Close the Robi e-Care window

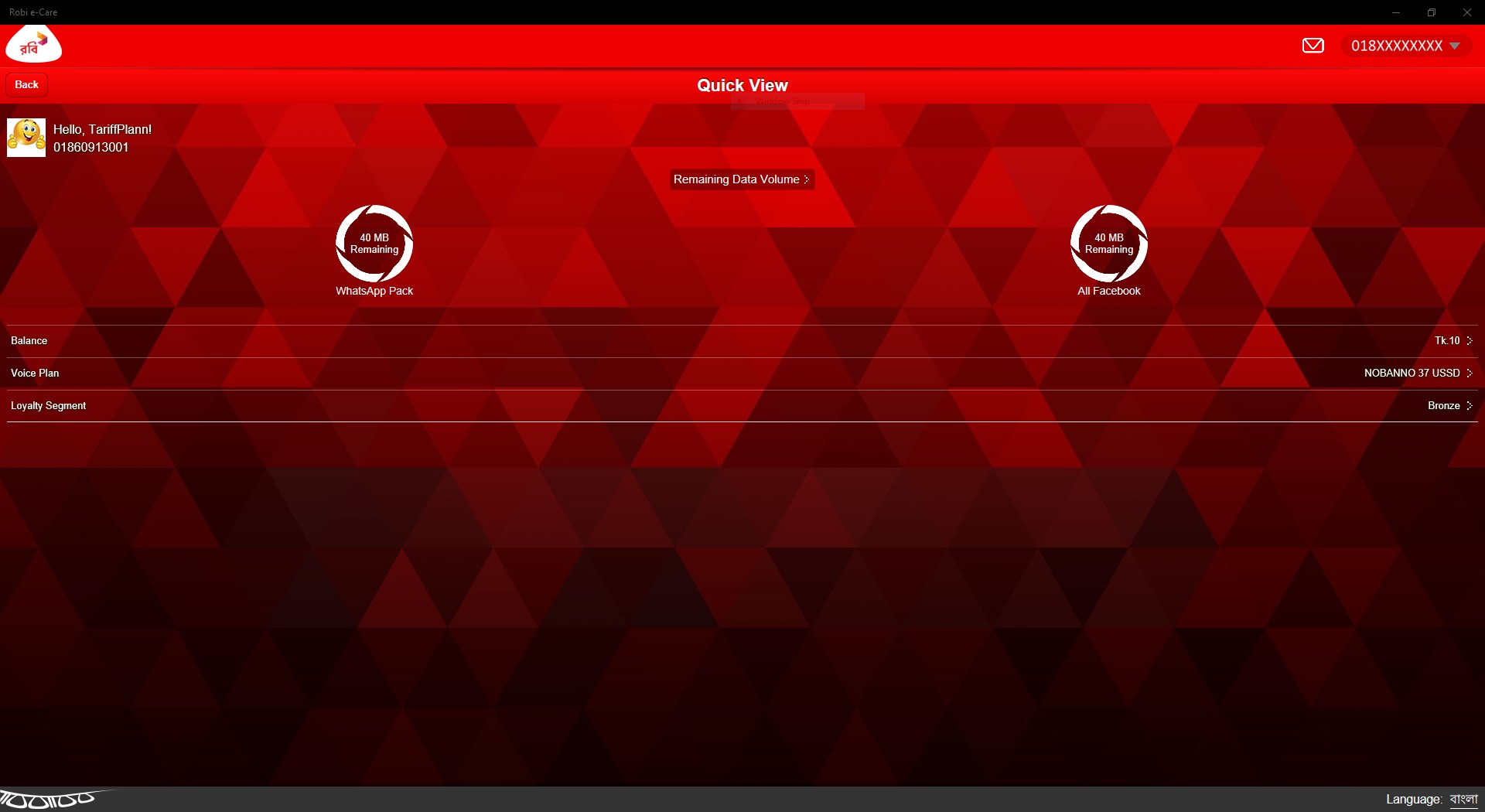[x=1467, y=12]
